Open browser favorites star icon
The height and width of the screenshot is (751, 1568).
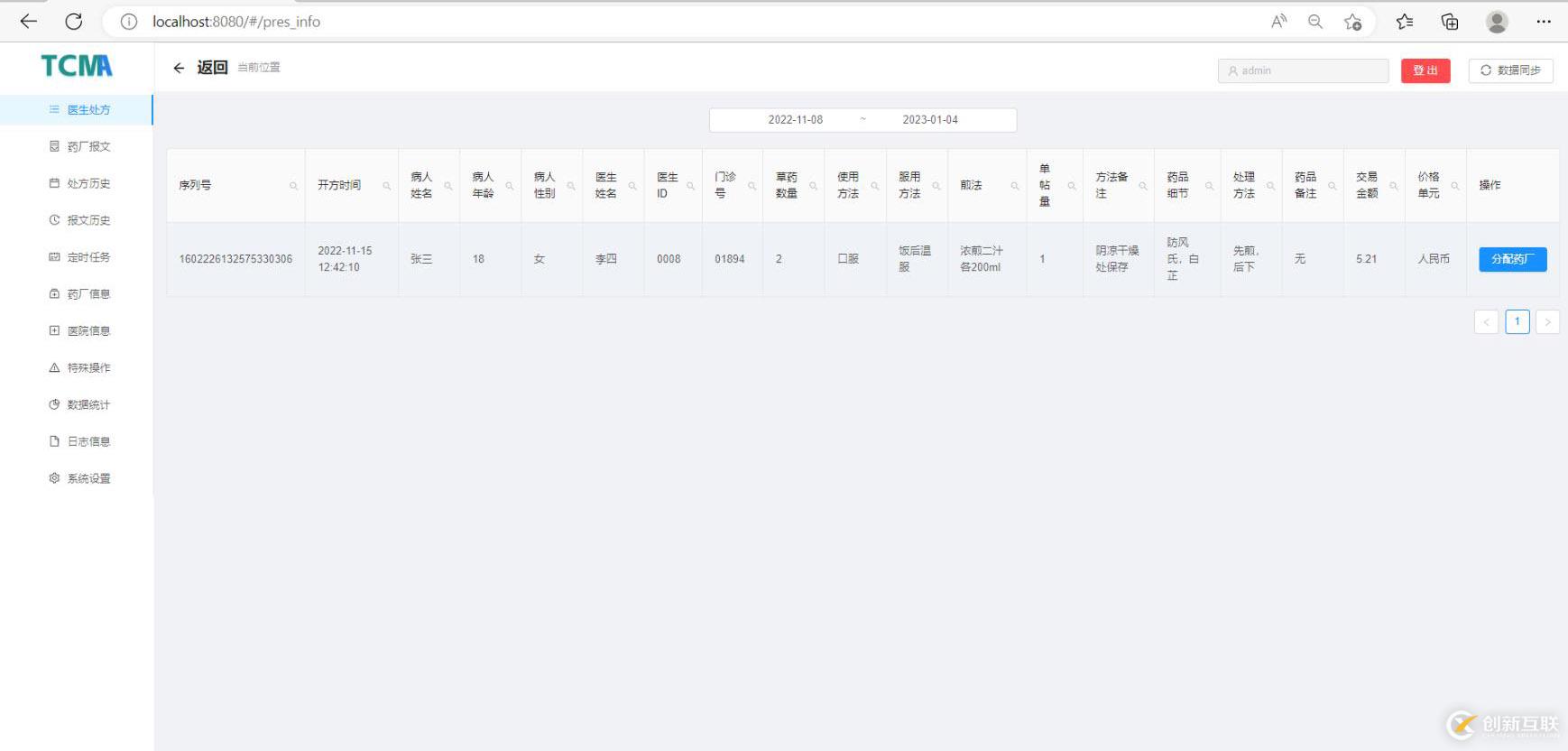coord(1404,22)
